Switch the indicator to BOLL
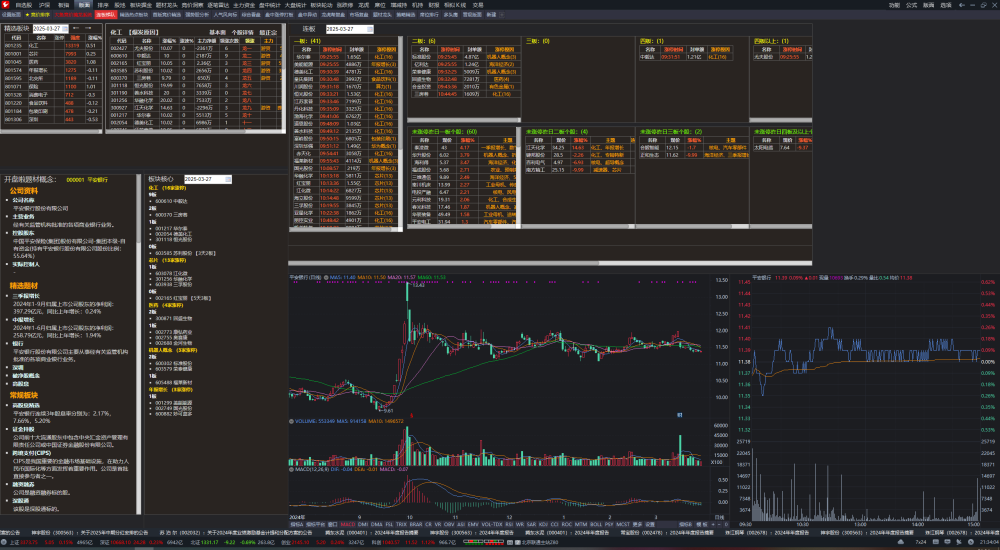Screen dimensions: 1000x550 click(x=596, y=524)
